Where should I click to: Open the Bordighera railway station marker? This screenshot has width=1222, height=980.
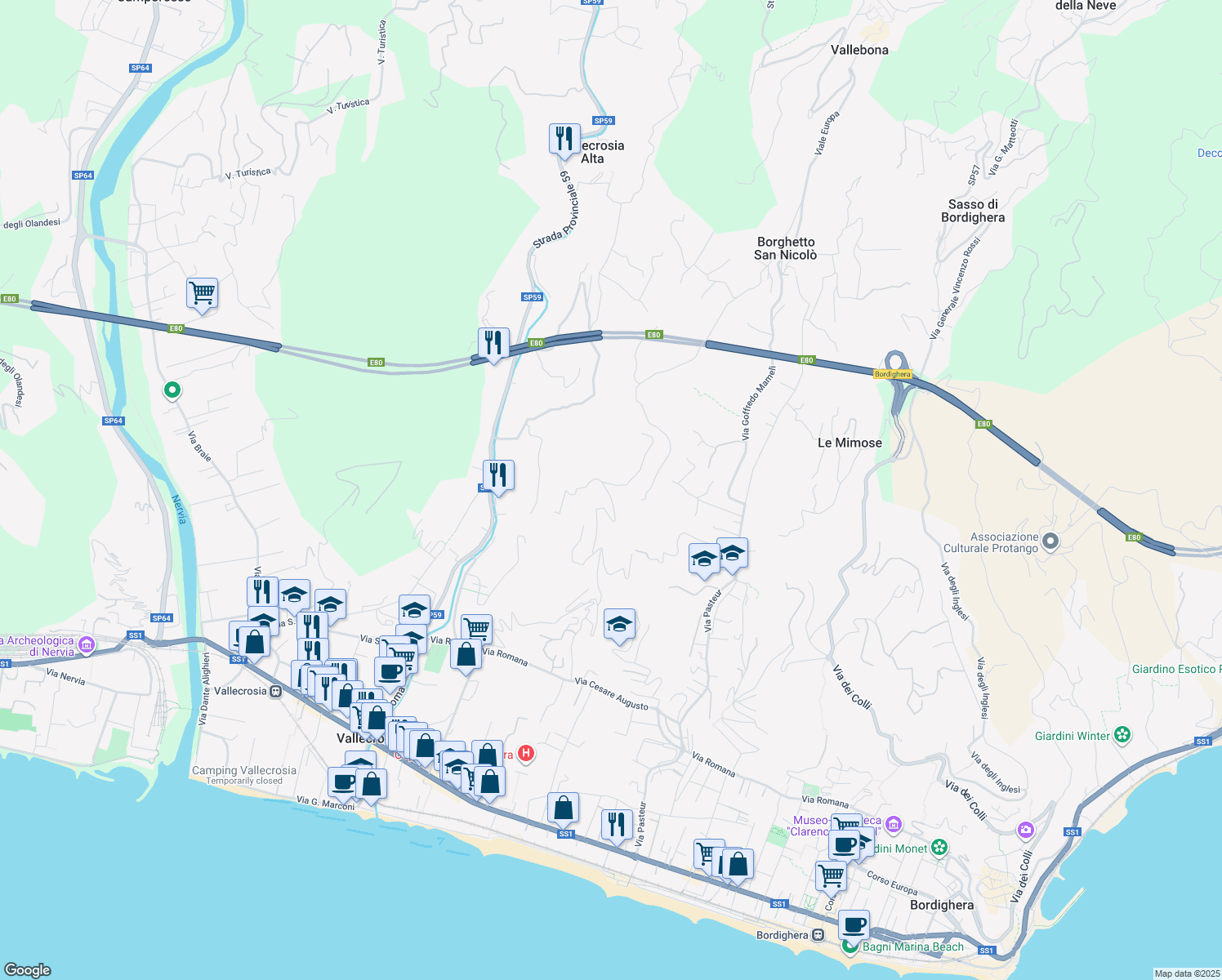point(818,935)
